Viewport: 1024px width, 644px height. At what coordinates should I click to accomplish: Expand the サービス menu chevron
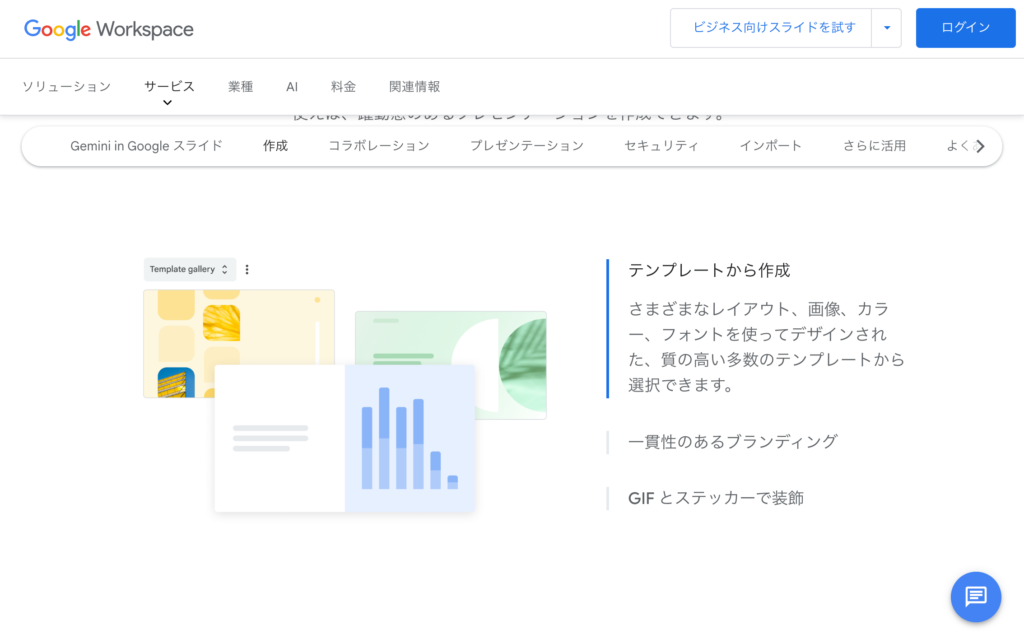(167, 103)
